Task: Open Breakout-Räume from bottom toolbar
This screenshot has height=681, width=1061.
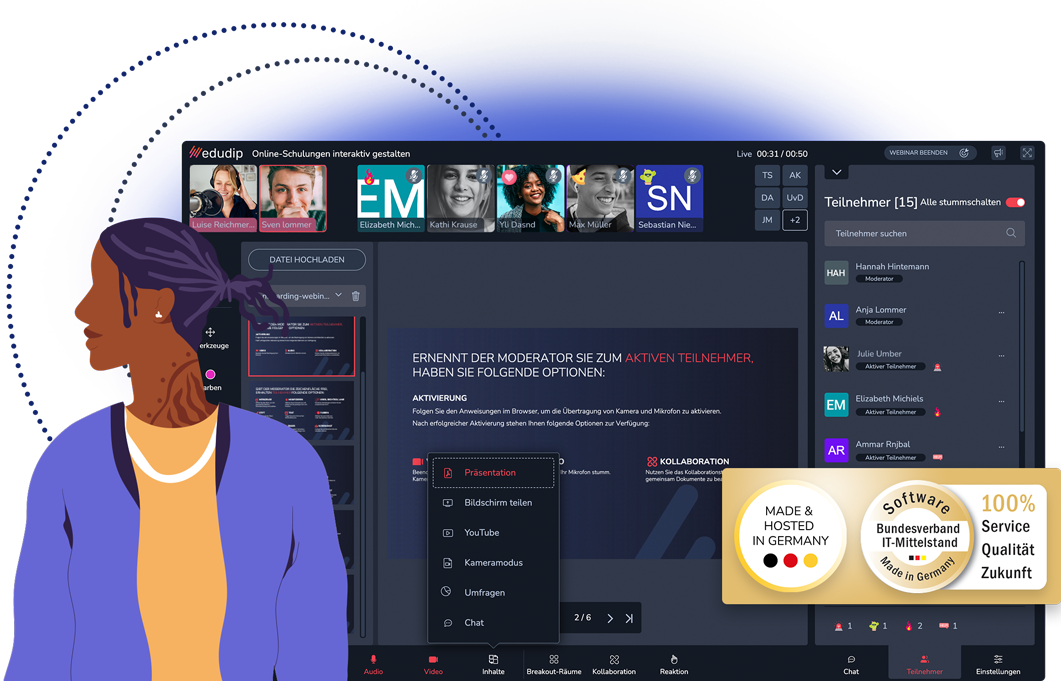Action: coord(554,664)
